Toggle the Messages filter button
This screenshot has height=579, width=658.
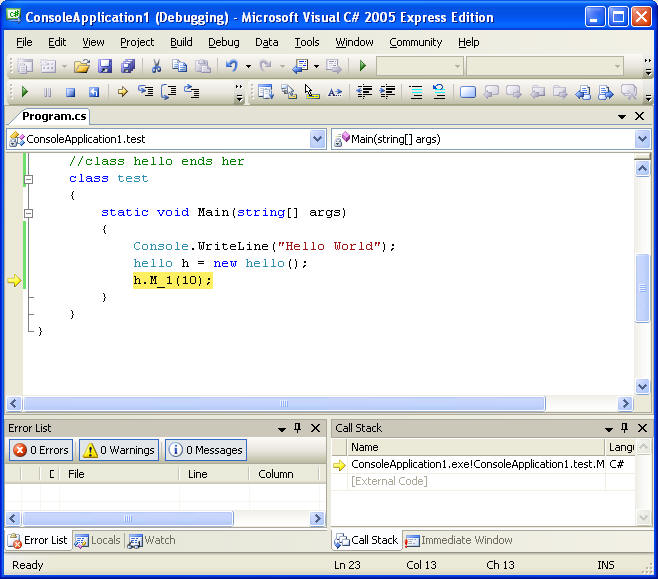205,450
